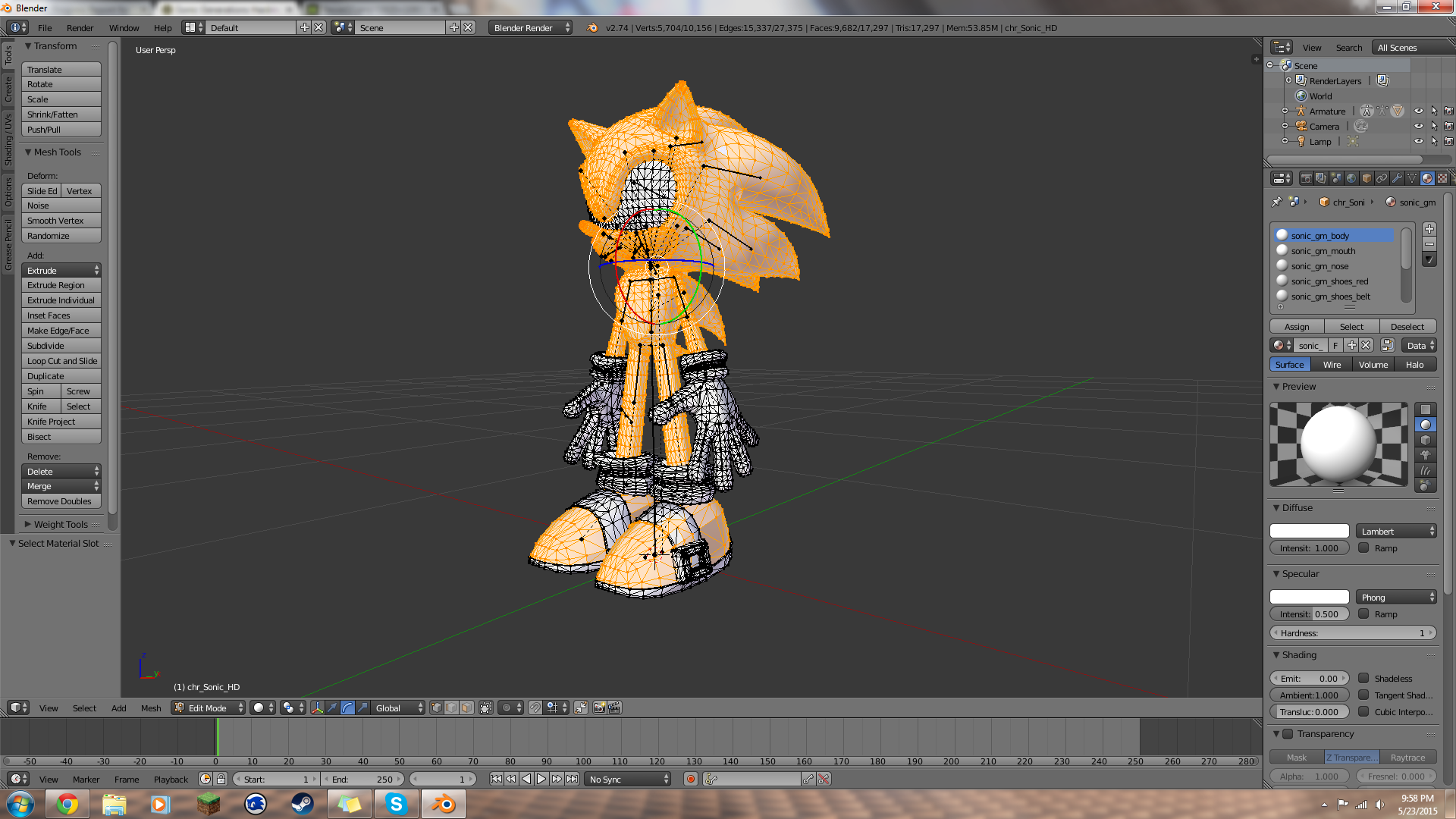Play the animation forward in the timeline
1456x819 pixels.
pyautogui.click(x=541, y=779)
